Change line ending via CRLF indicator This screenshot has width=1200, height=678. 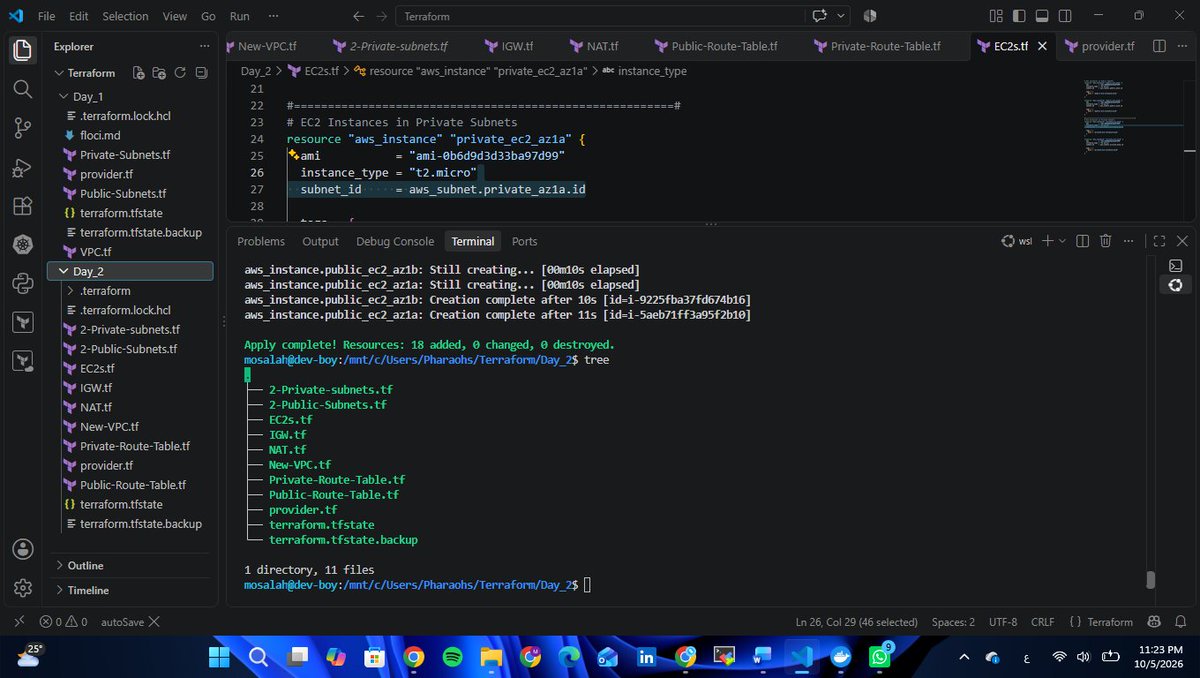pos(1044,621)
